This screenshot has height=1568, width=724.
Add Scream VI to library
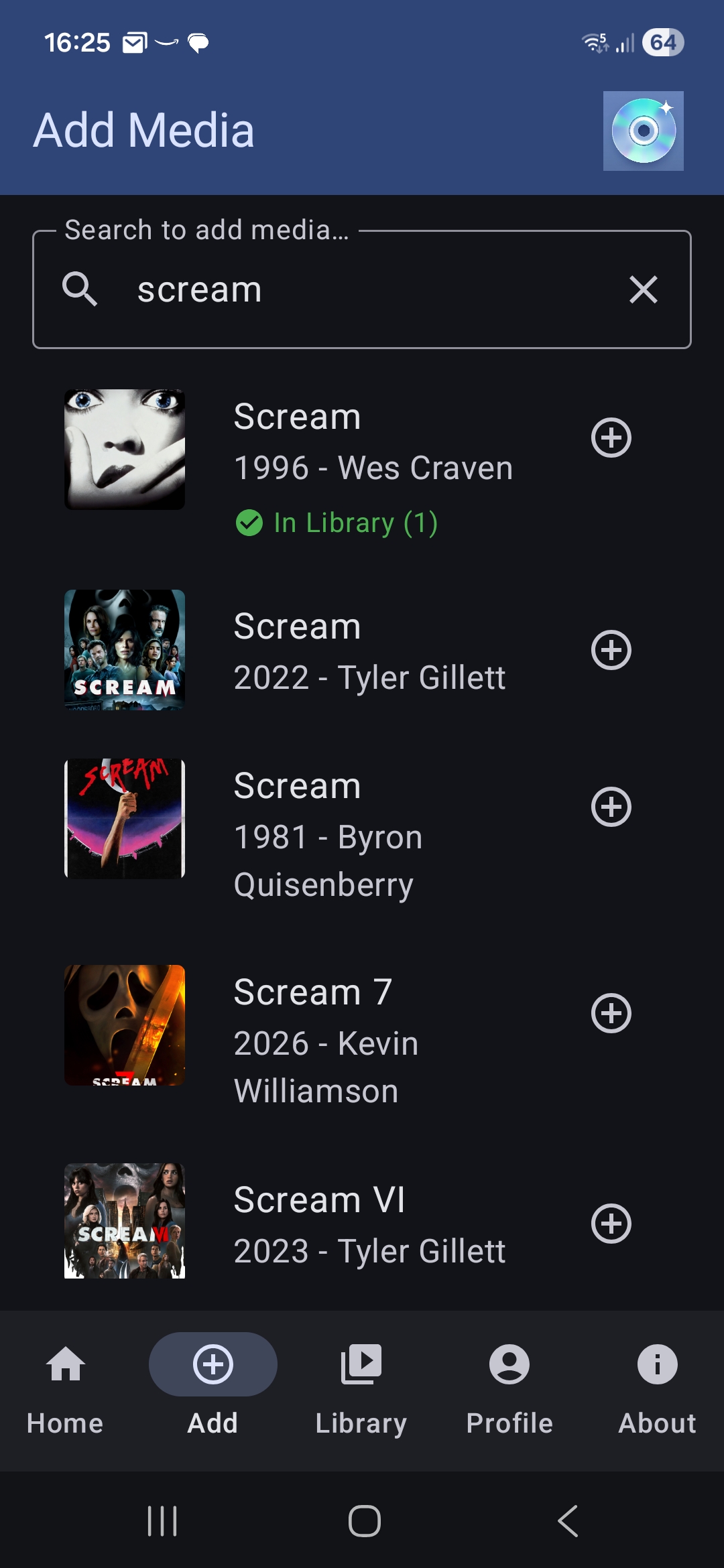(611, 1224)
